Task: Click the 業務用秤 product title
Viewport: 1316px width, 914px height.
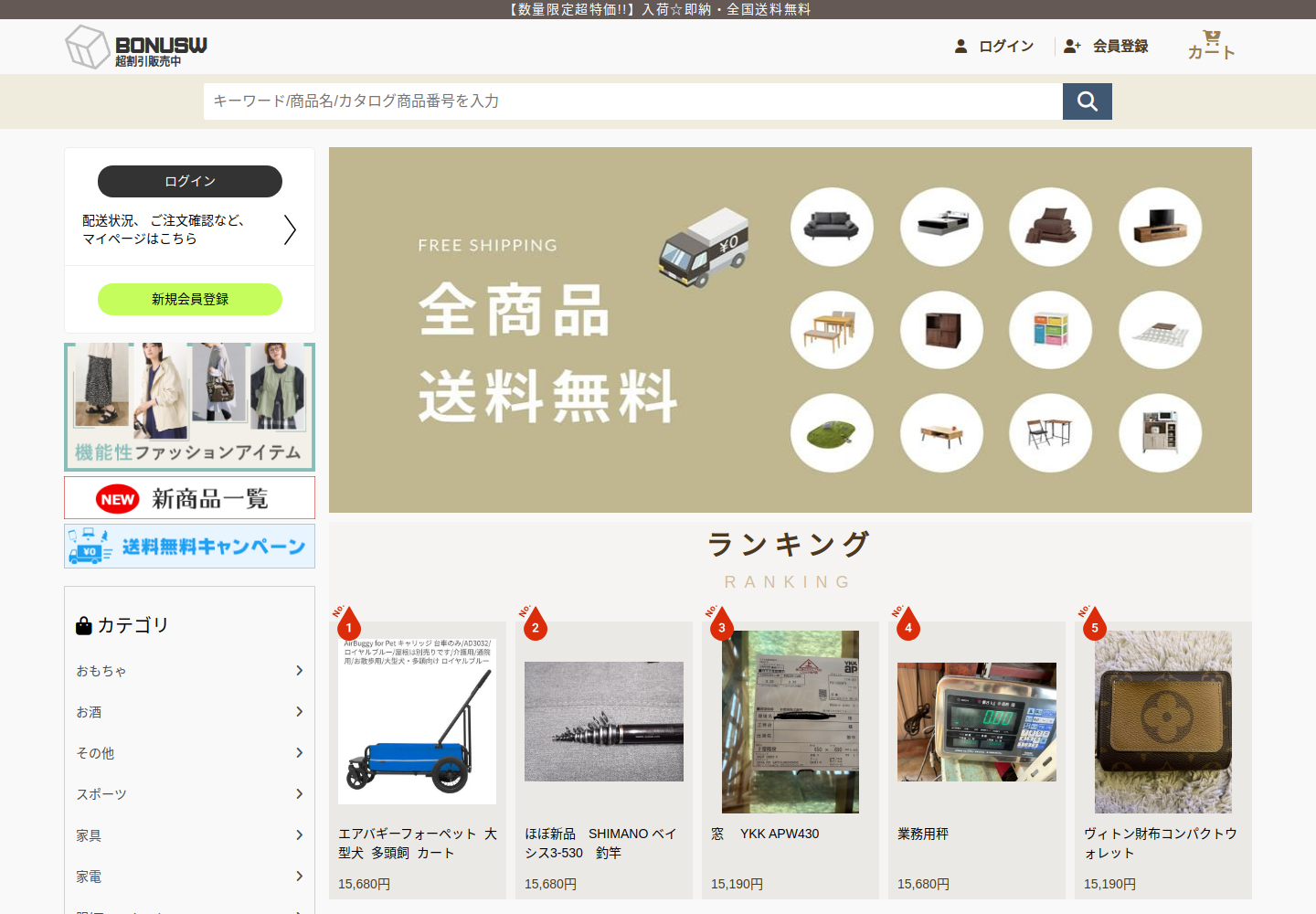Action: coord(923,834)
